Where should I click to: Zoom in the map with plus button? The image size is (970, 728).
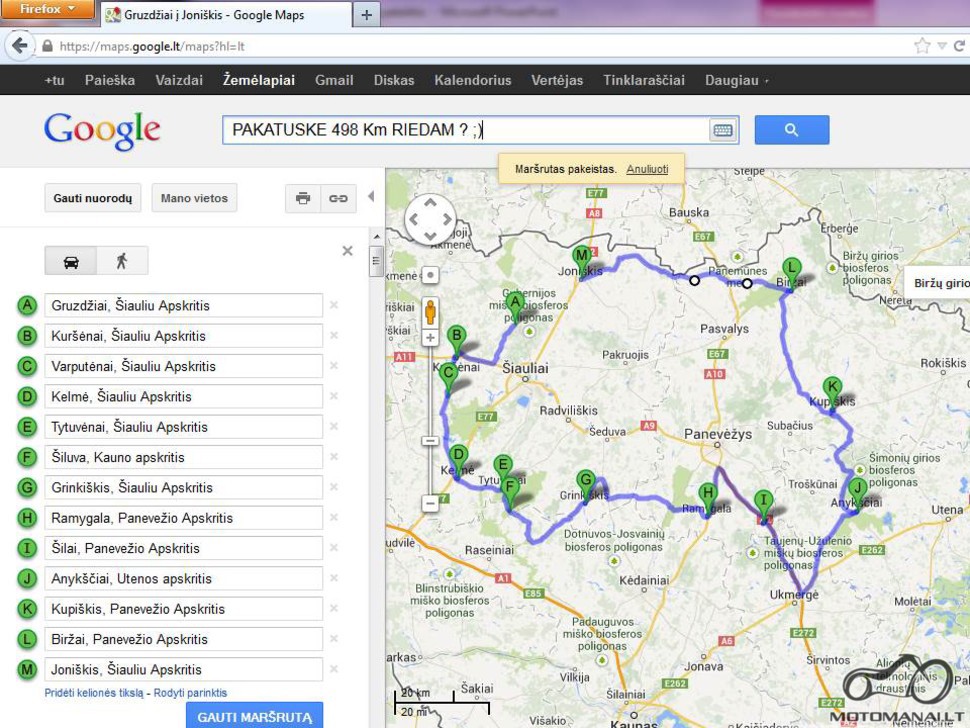[x=430, y=338]
